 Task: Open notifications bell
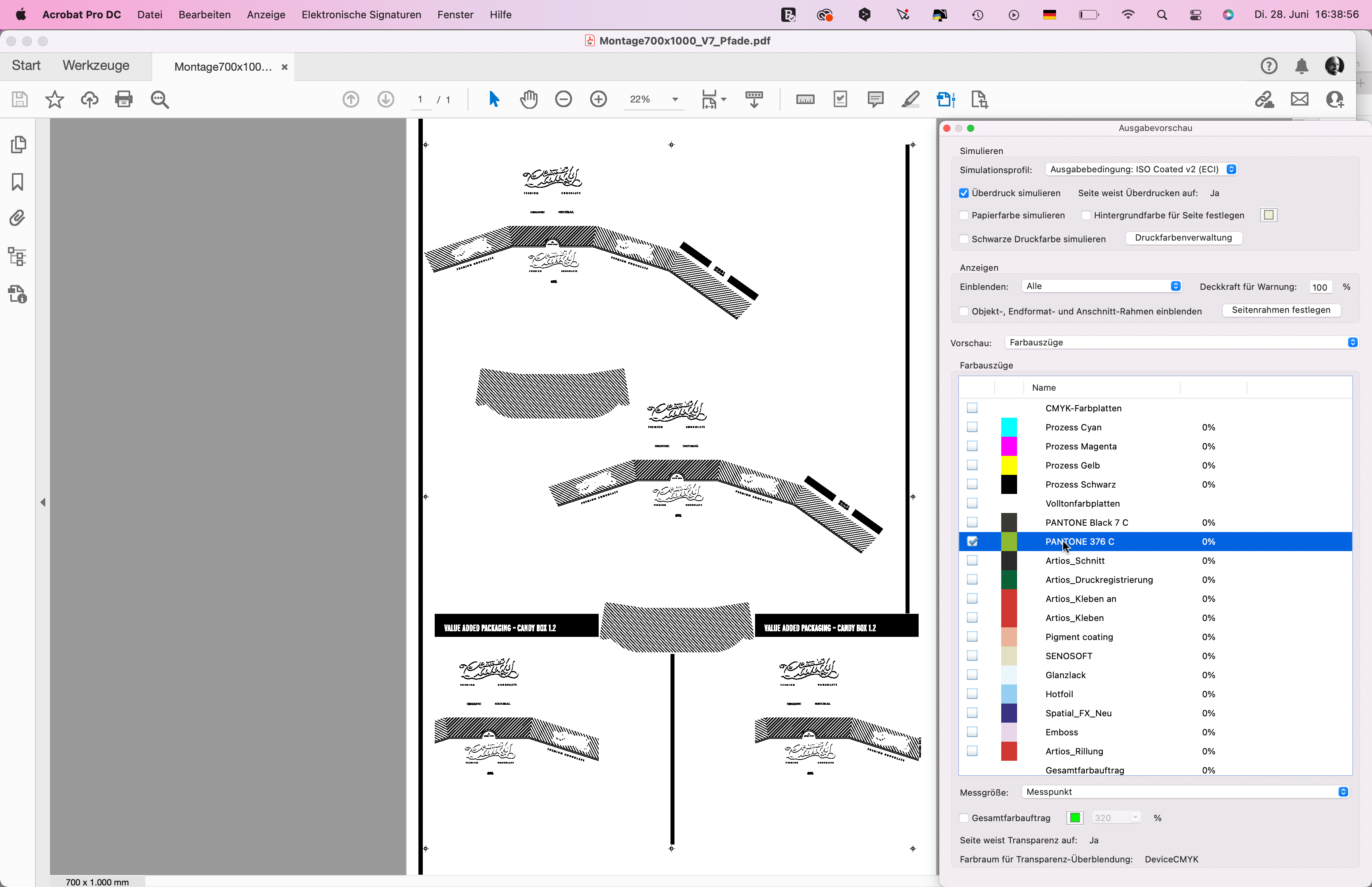1302,66
